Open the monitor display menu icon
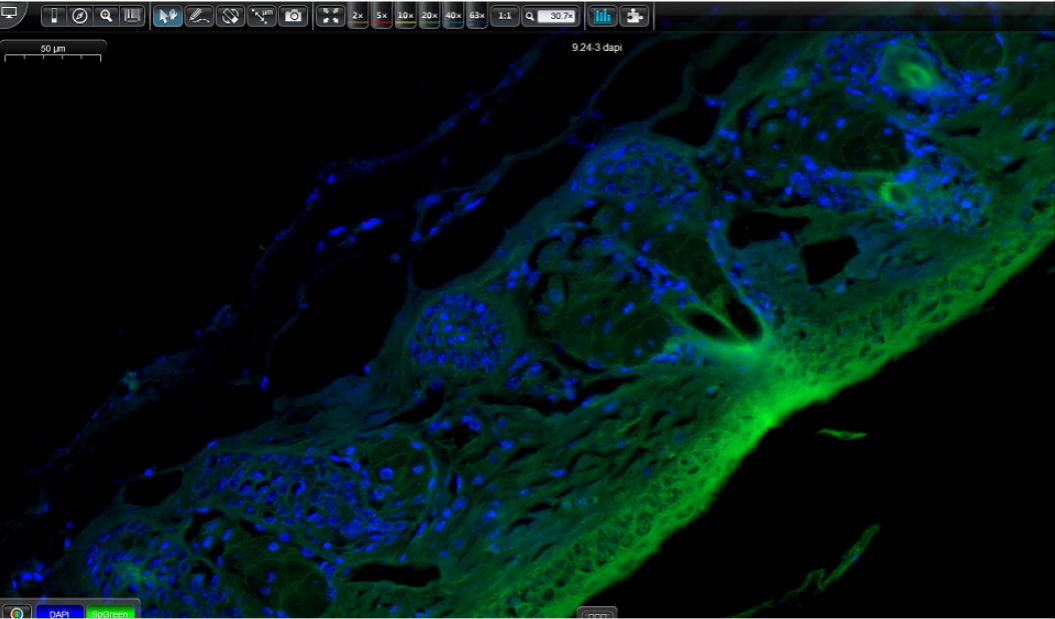 [10, 15]
